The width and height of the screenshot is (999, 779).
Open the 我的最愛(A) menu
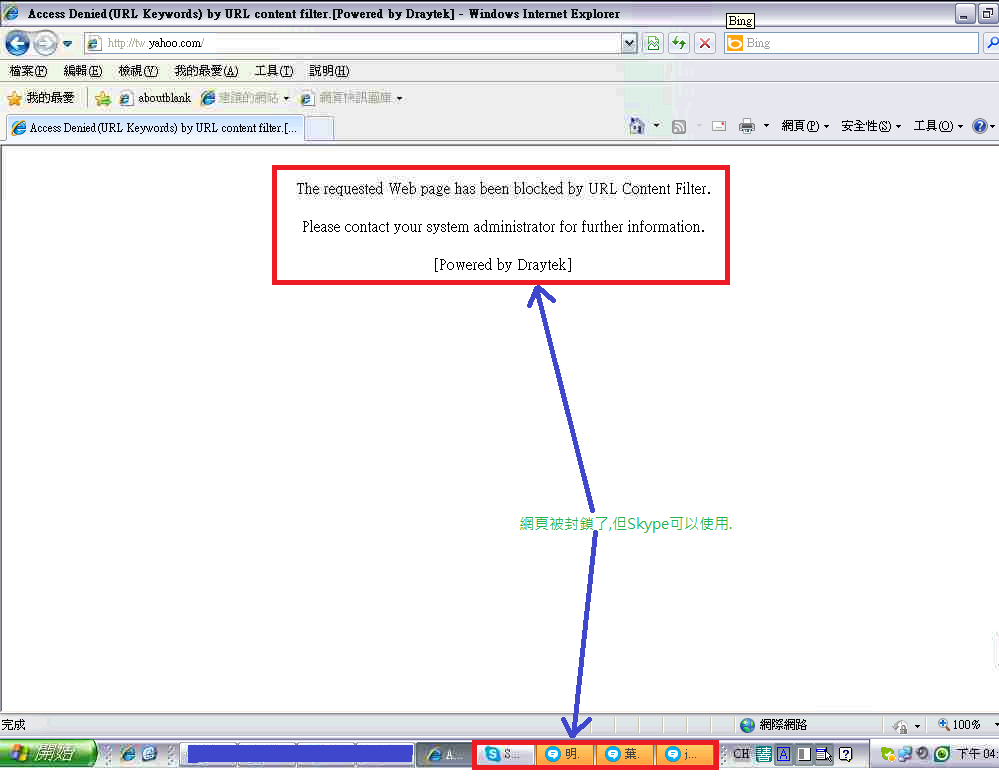coord(206,71)
